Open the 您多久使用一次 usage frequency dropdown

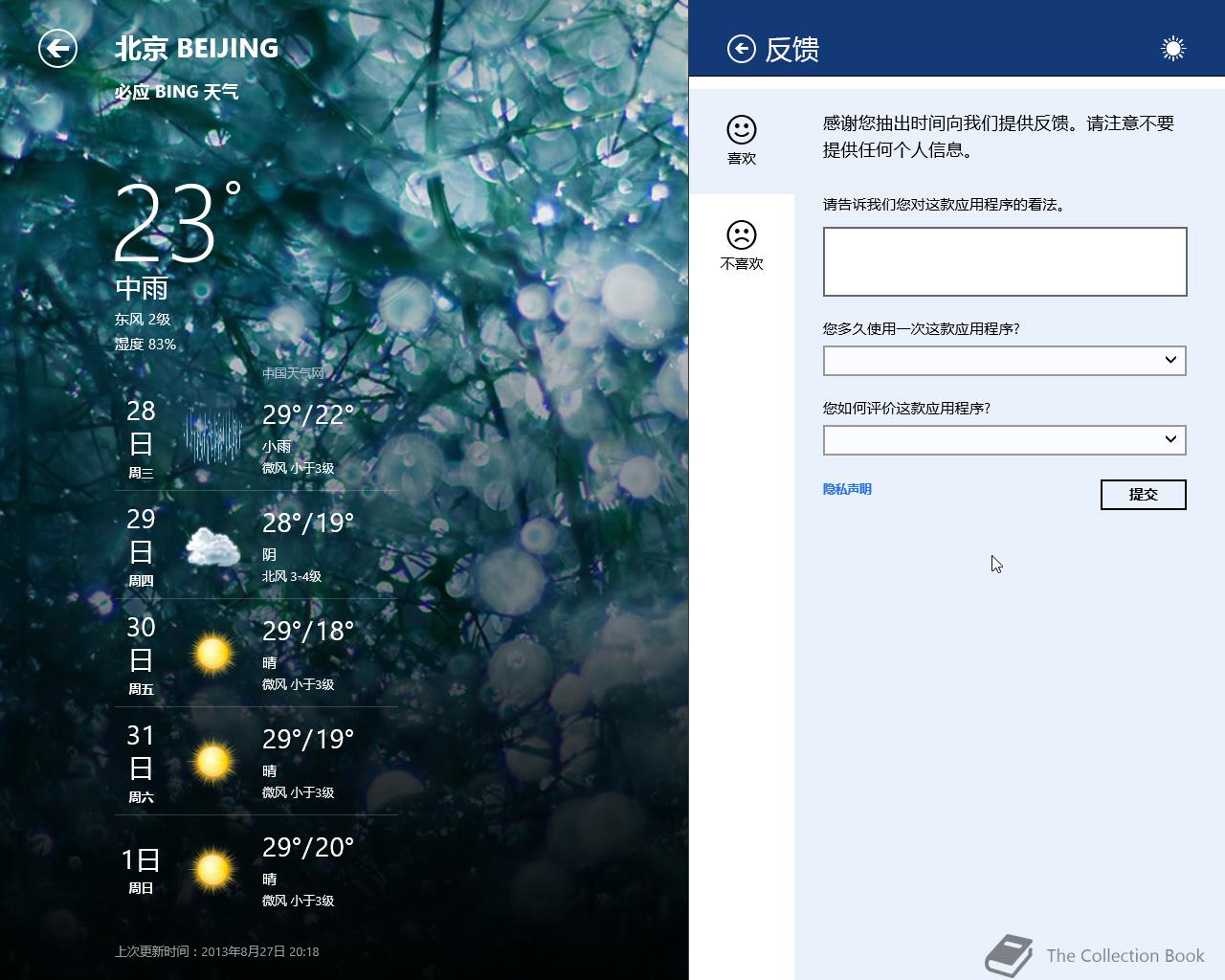pos(1005,360)
